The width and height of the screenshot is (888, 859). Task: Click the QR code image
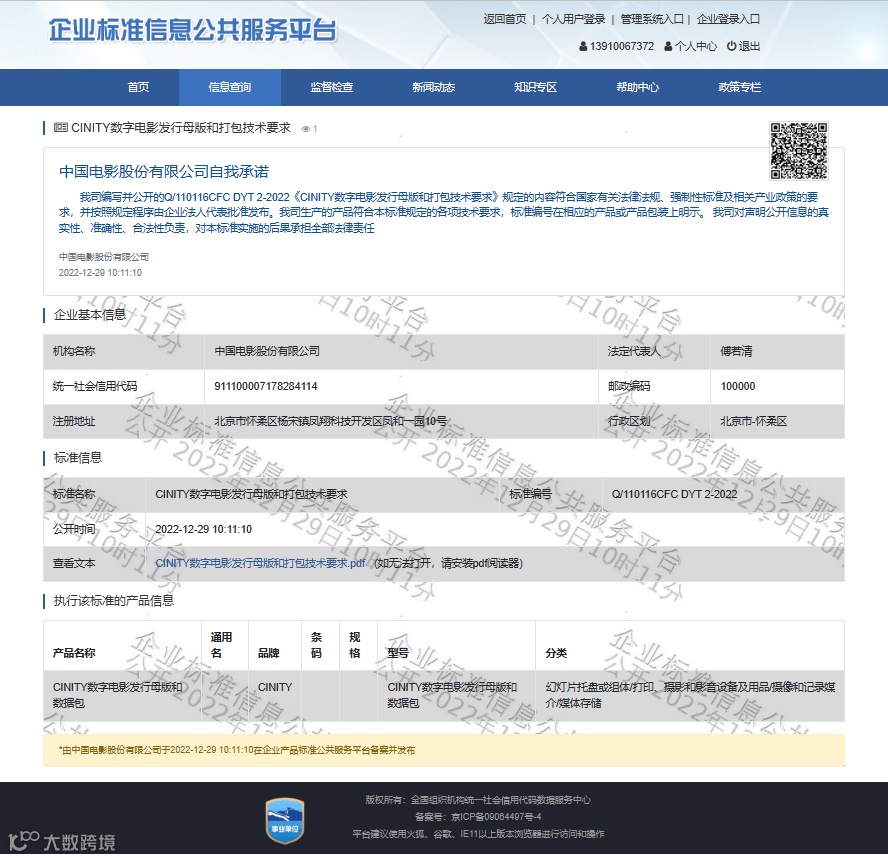coord(799,151)
